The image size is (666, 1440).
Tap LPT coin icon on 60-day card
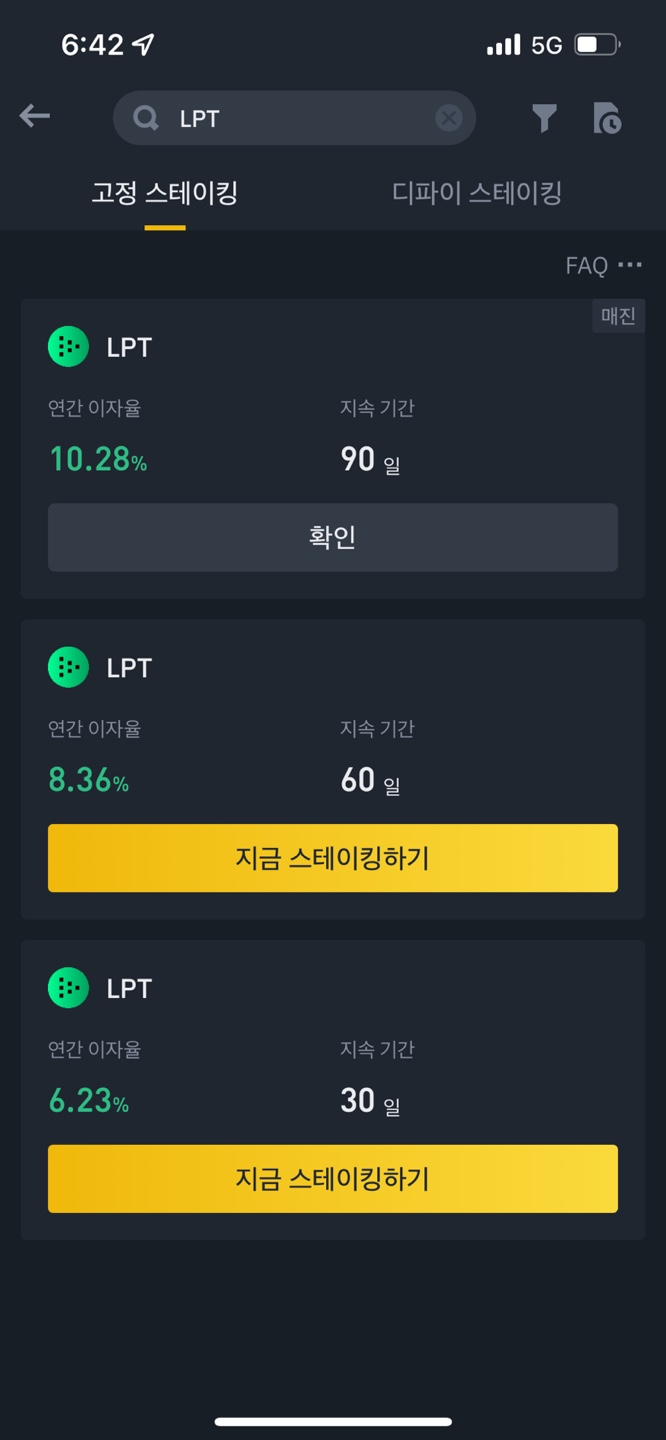click(68, 667)
